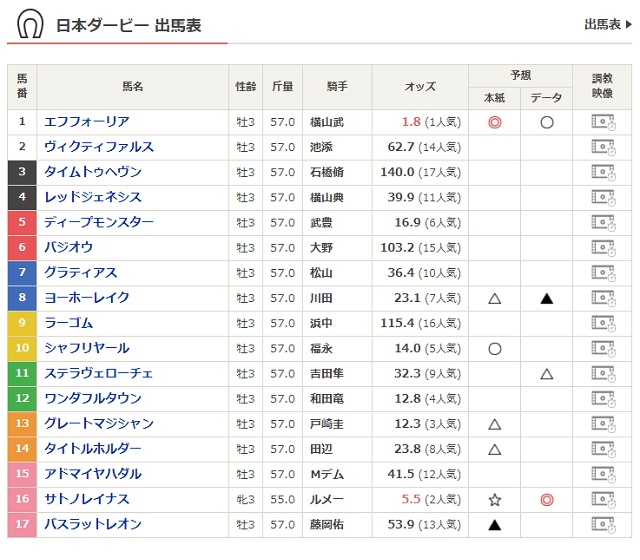Click the 騎手 column header
The image size is (640, 560).
337,87
